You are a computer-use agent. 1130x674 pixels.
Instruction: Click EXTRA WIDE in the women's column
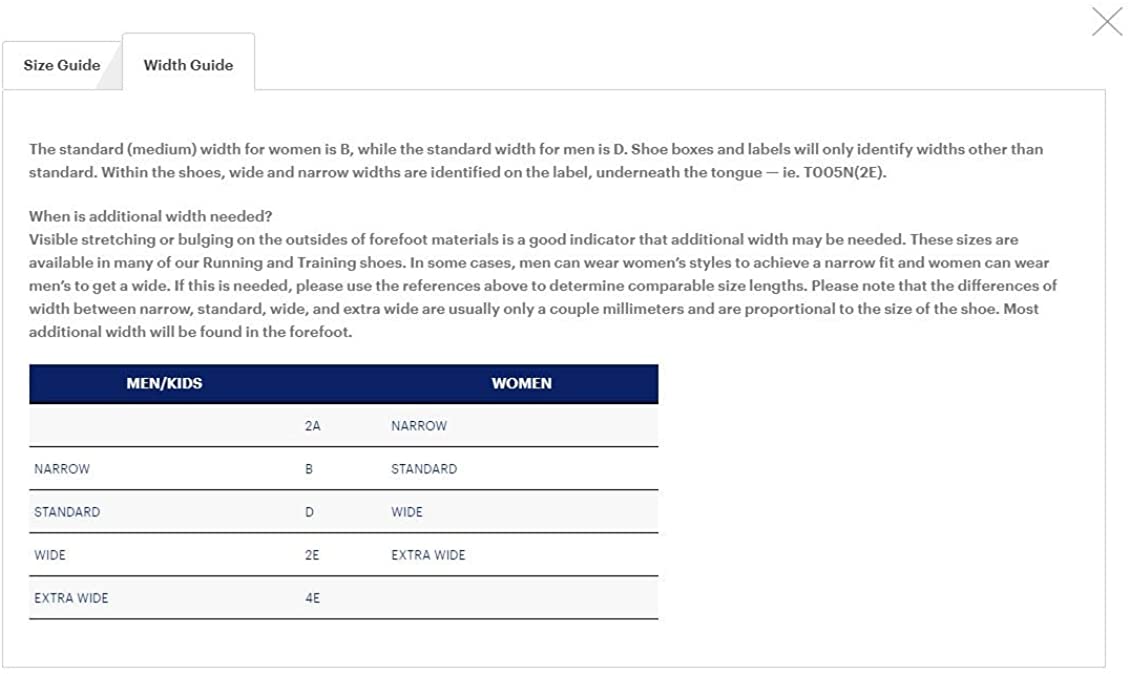(428, 555)
